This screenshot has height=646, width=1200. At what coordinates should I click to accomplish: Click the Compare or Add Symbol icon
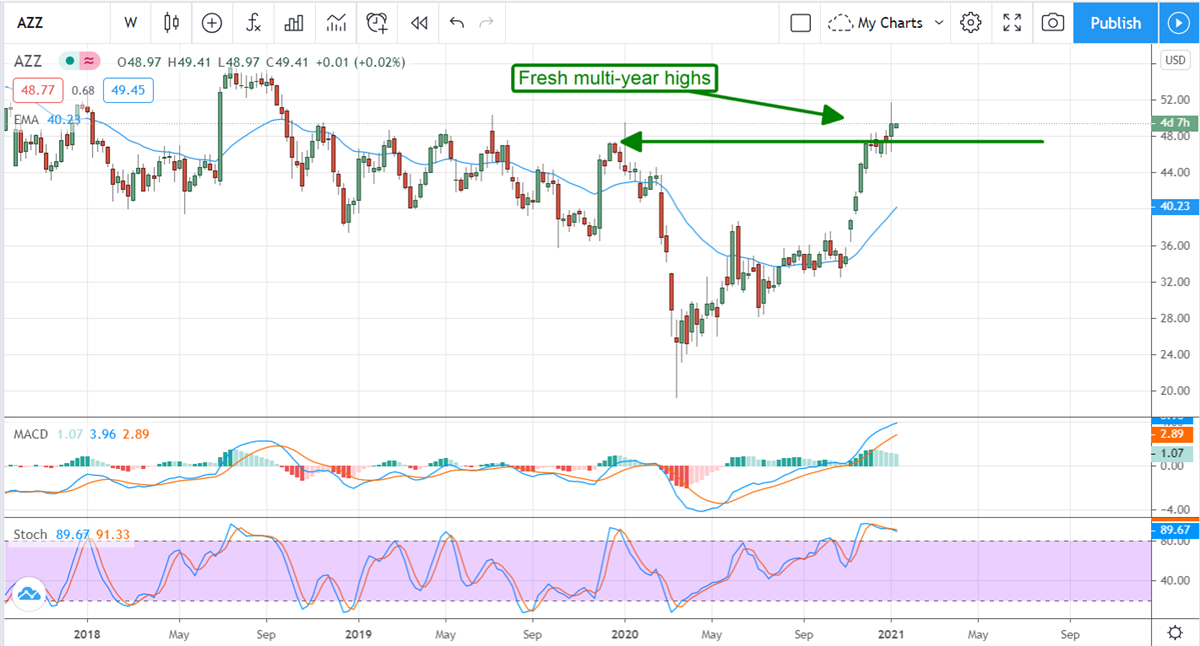pyautogui.click(x=212, y=22)
